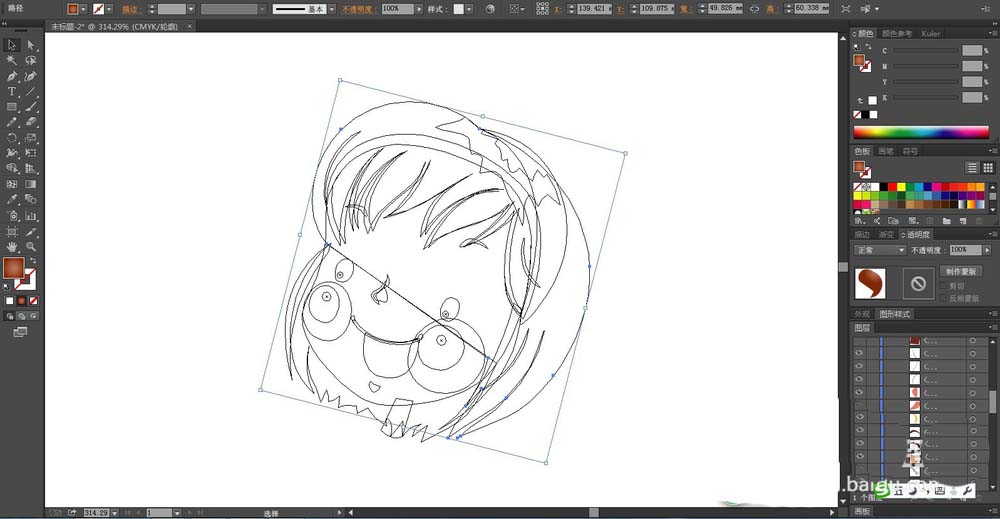Viewport: 1000px width, 519px height.
Task: Select the Direct Selection tool (white arrow)
Action: [31, 45]
